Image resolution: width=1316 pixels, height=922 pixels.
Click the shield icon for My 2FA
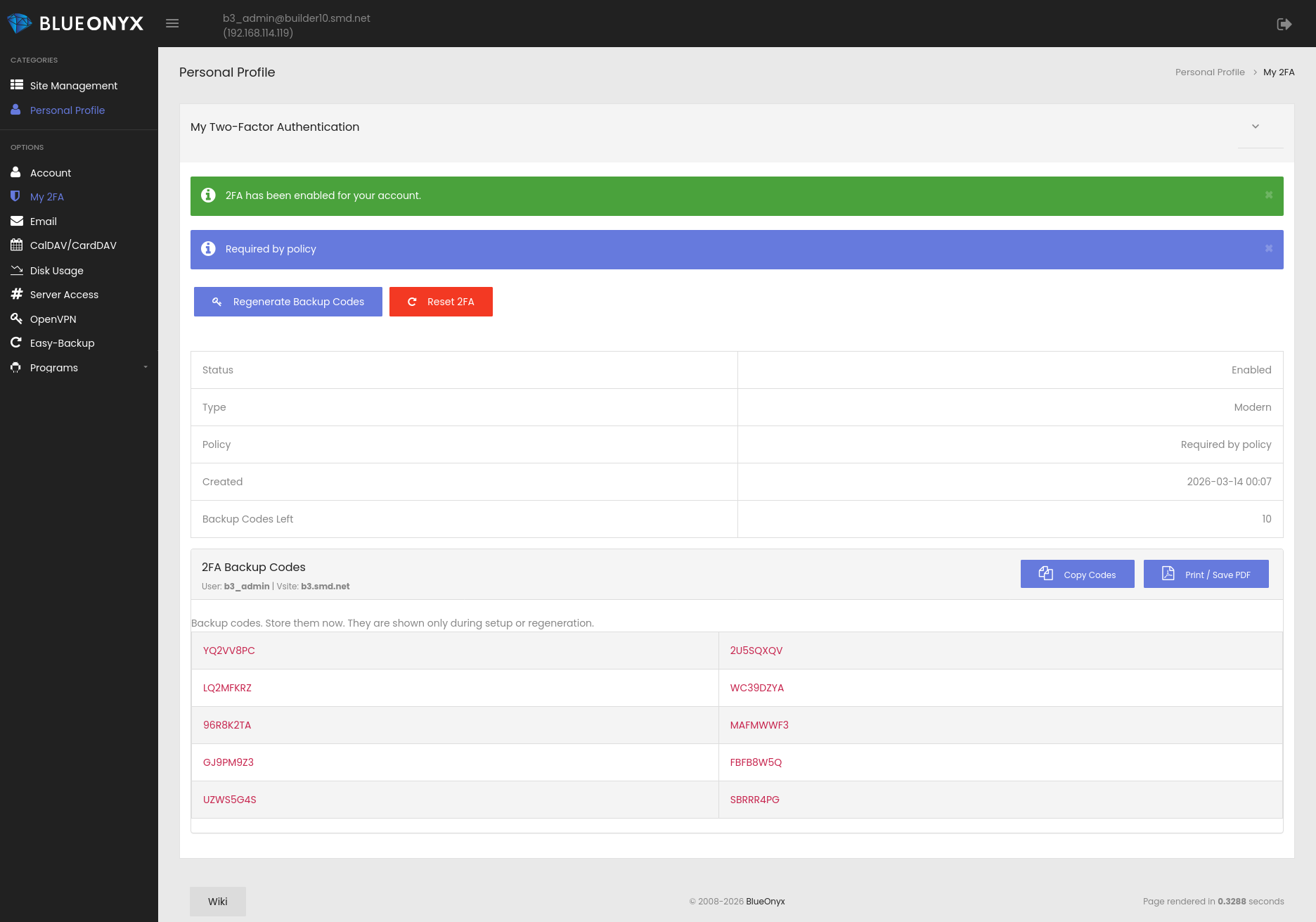pyautogui.click(x=15, y=196)
